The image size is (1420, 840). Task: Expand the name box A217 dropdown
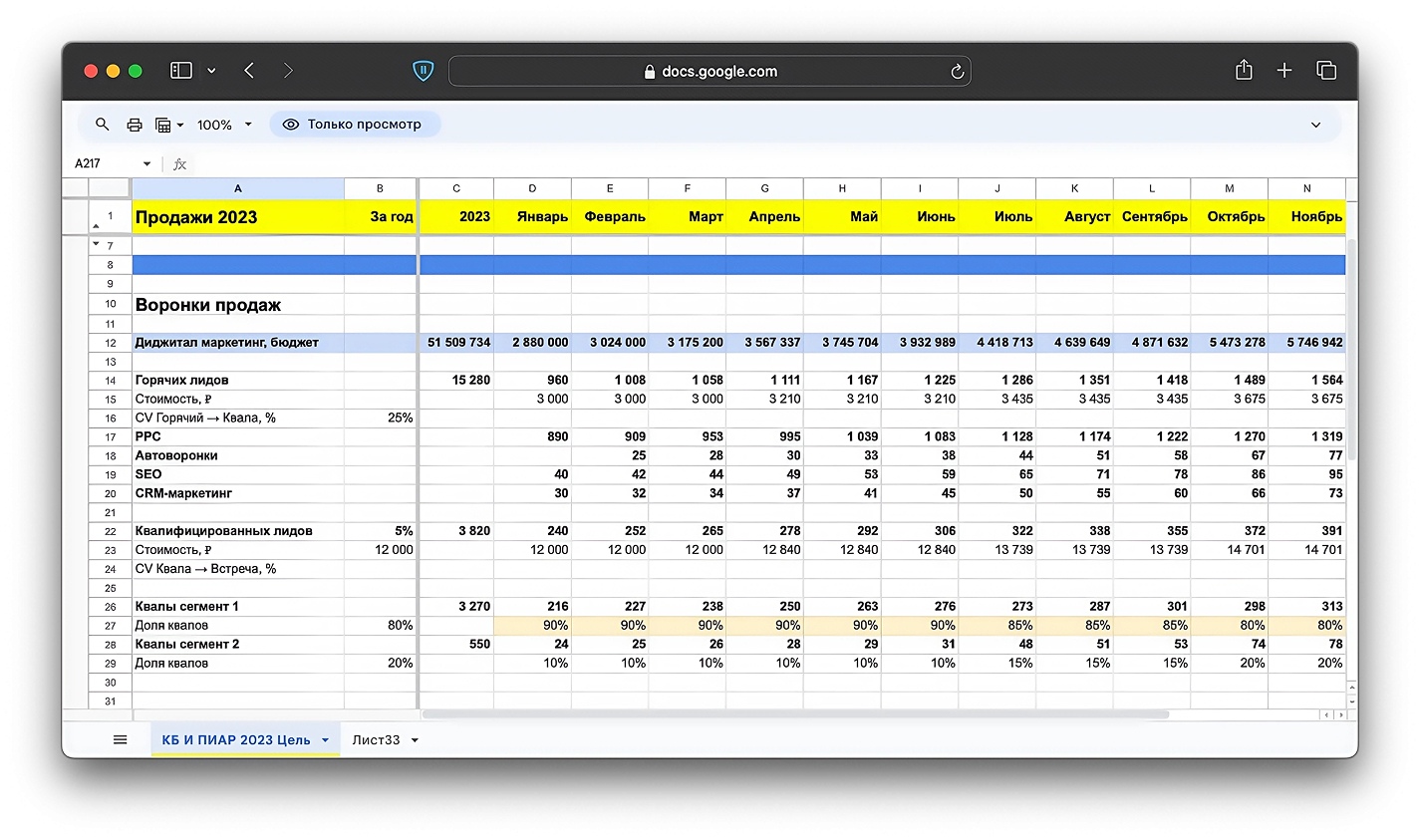(x=146, y=163)
